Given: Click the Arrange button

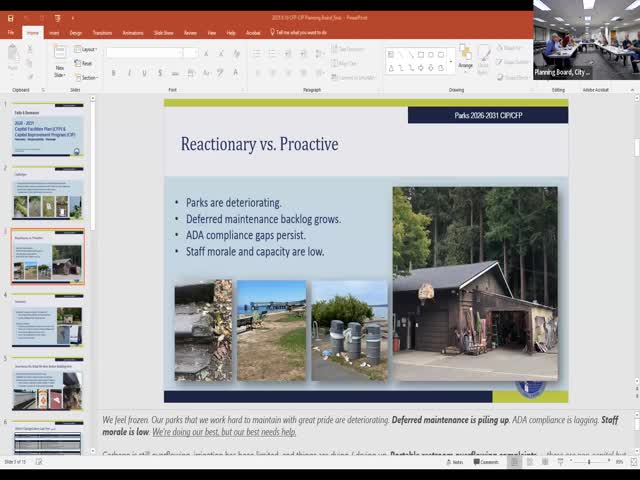Looking at the screenshot, I should tap(465, 57).
